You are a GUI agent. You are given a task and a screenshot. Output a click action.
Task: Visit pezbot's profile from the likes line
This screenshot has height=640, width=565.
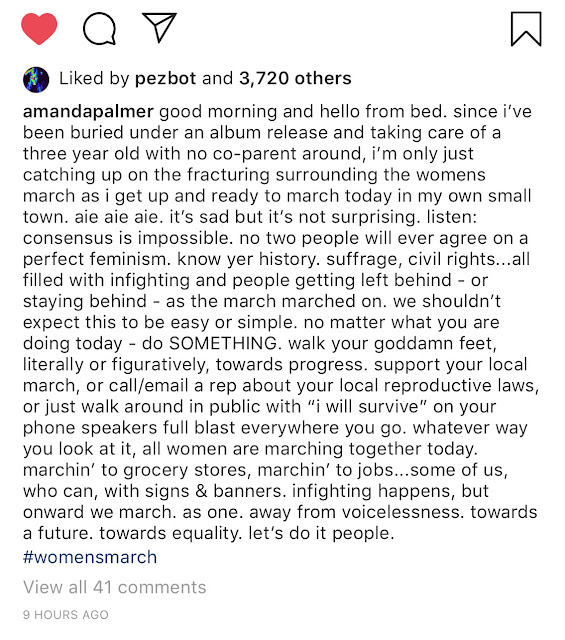click(165, 78)
